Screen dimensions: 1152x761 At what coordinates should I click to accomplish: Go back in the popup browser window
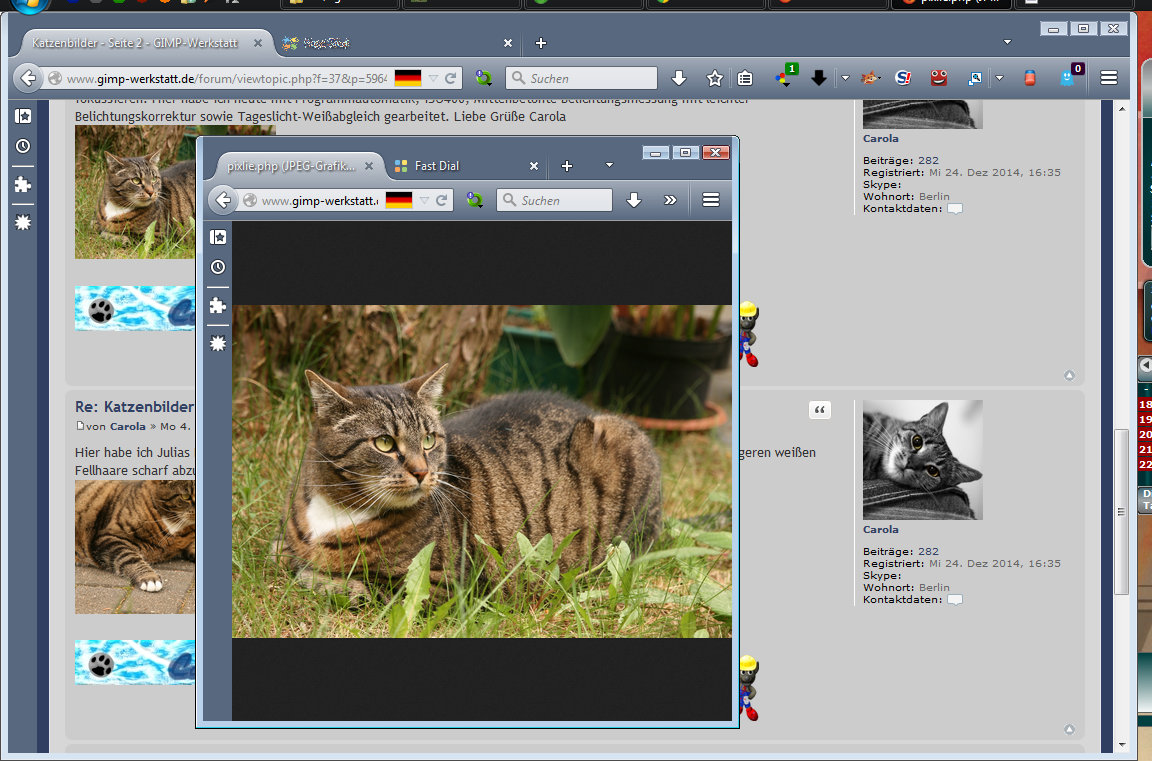point(224,200)
